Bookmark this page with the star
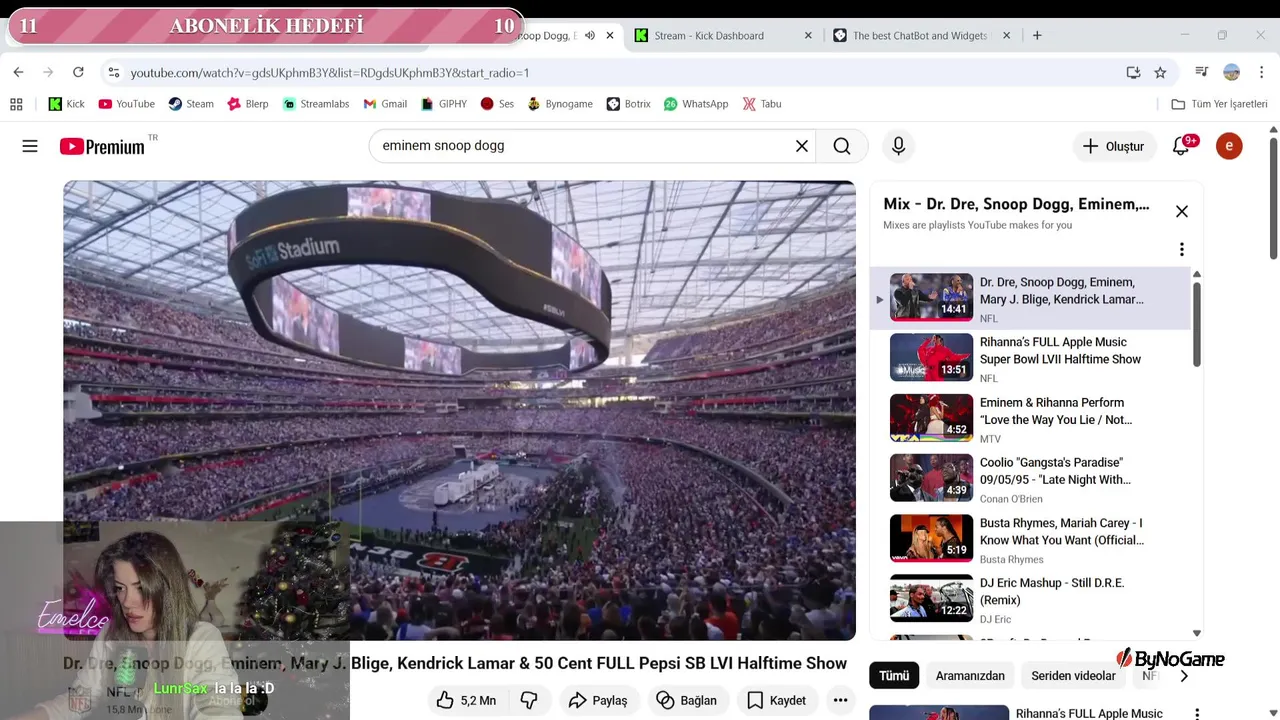This screenshot has height=720, width=1280. 1160,72
